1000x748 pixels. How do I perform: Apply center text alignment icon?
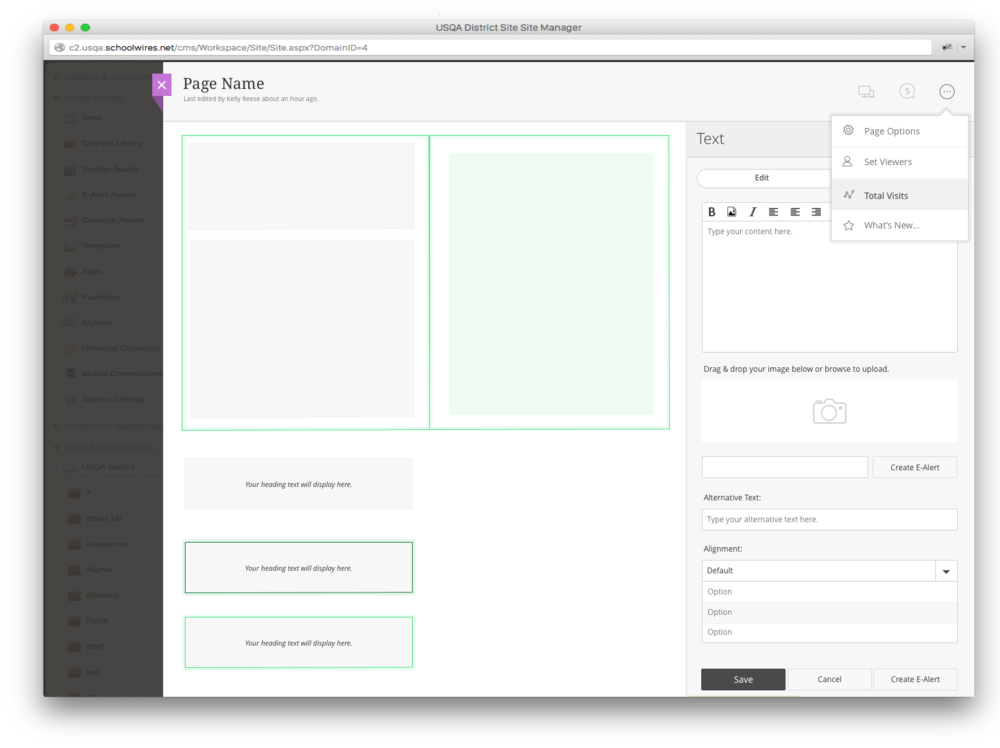(x=795, y=212)
